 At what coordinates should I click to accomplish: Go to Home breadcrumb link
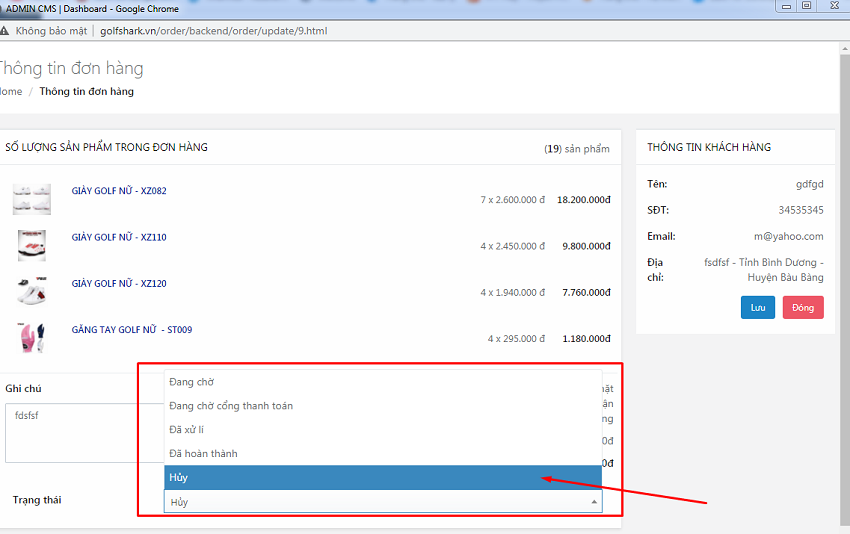pyautogui.click(x=10, y=91)
